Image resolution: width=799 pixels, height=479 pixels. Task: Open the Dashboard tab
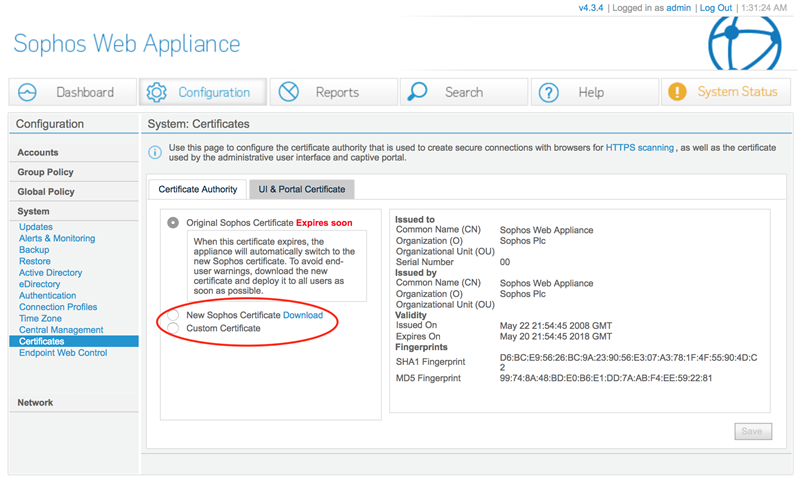click(x=73, y=92)
